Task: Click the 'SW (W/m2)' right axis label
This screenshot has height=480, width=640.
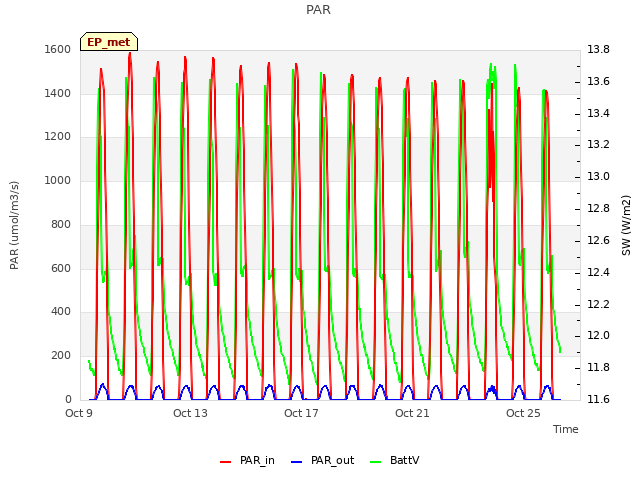Action: [x=626, y=225]
